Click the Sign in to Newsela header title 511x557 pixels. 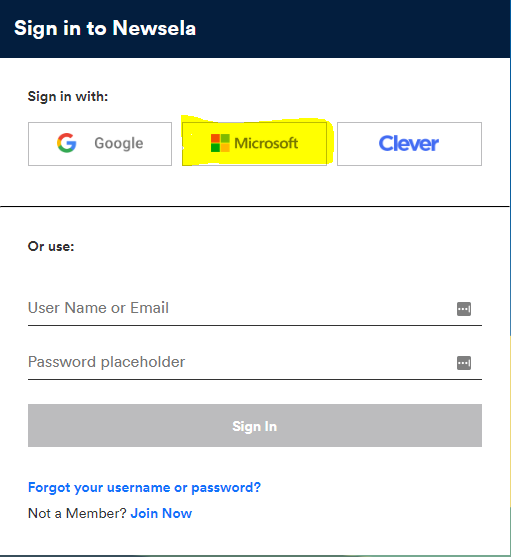point(105,28)
